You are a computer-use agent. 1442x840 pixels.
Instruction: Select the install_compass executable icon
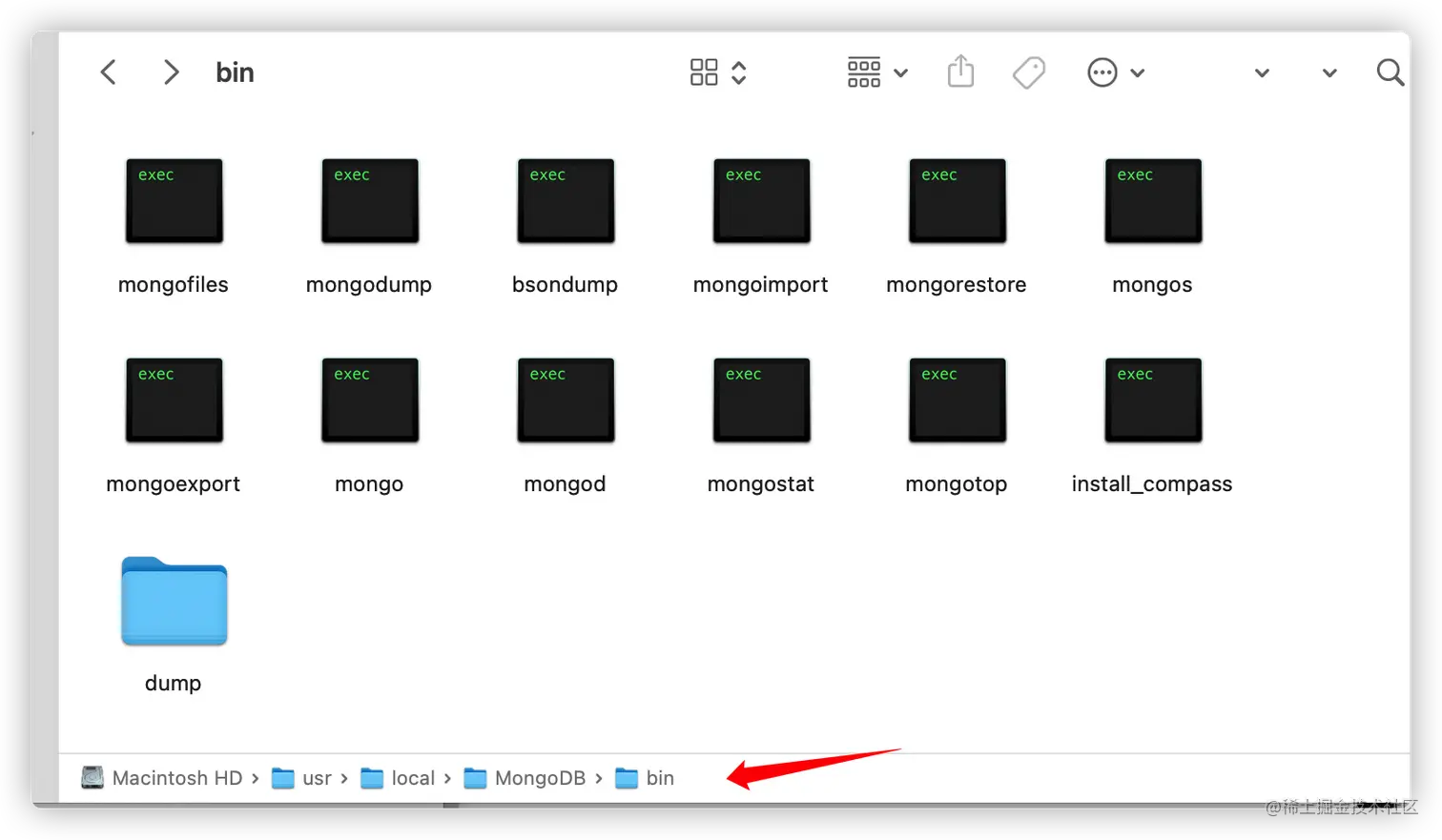[x=1153, y=400]
